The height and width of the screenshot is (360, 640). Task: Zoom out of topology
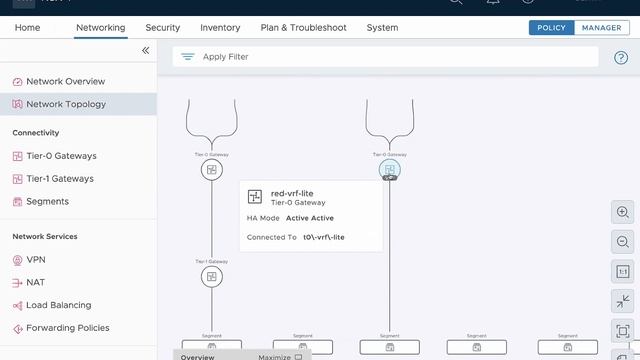point(622,242)
